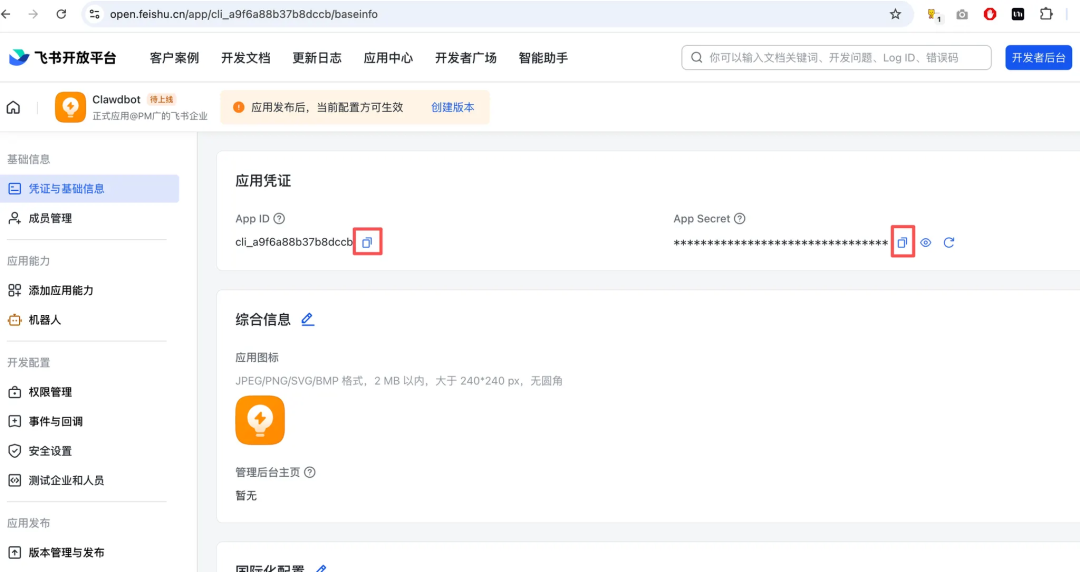Viewport: 1080px width, 572px height.
Task: Select 机器人 in the sidebar
Action: click(x=44, y=320)
